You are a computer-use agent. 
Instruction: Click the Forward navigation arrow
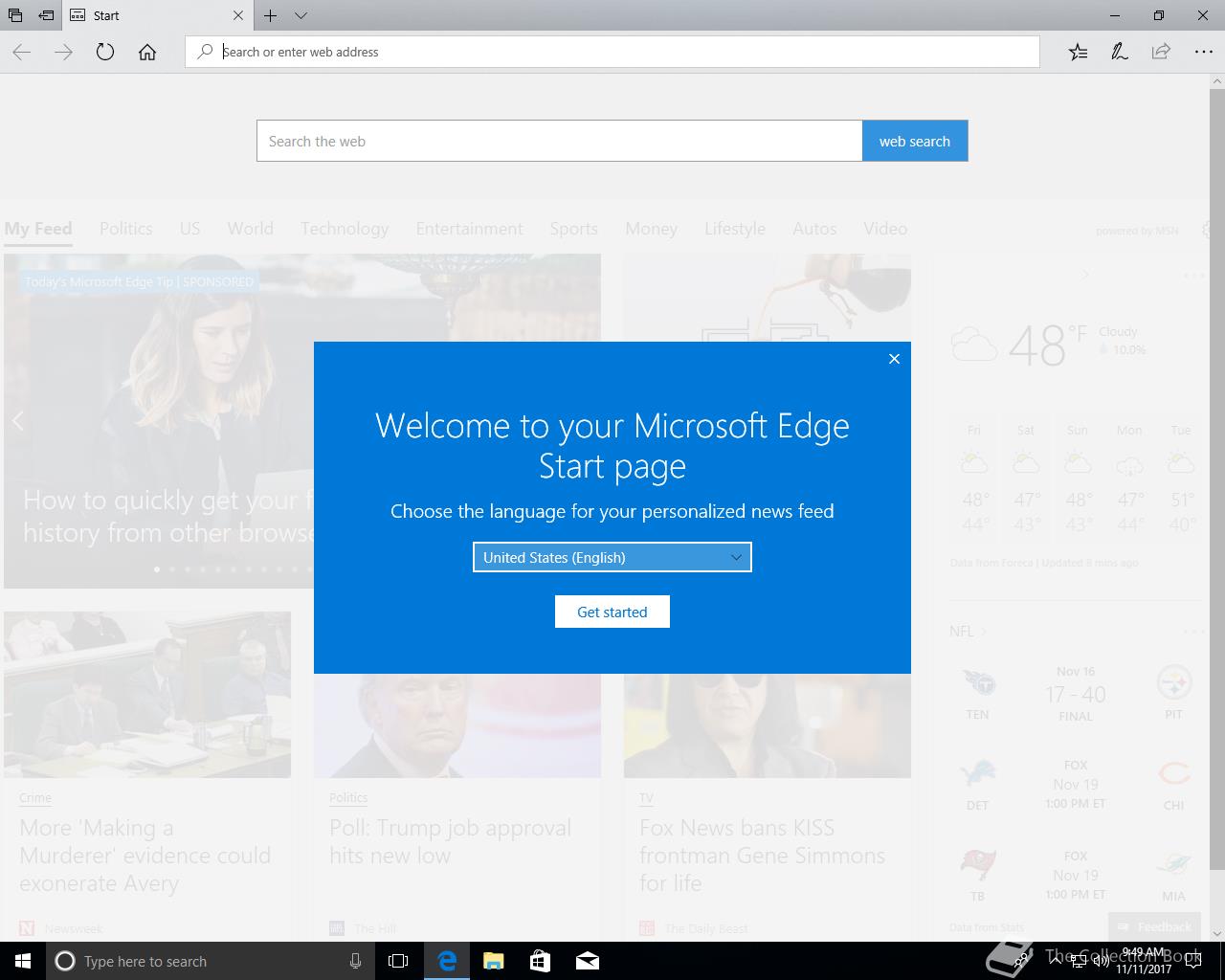pos(63,52)
